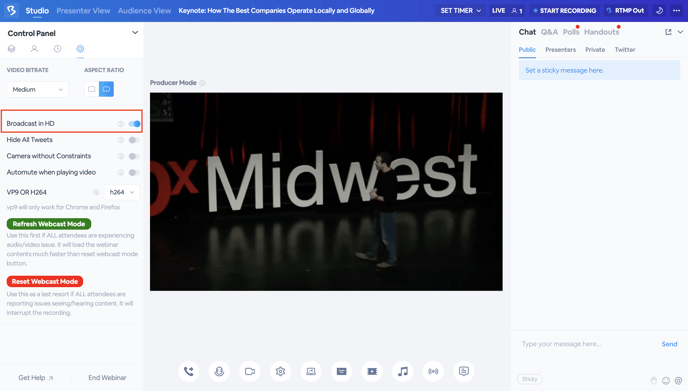This screenshot has height=391, width=688.
Task: Click the camera icon in bottom toolbar
Action: [250, 371]
